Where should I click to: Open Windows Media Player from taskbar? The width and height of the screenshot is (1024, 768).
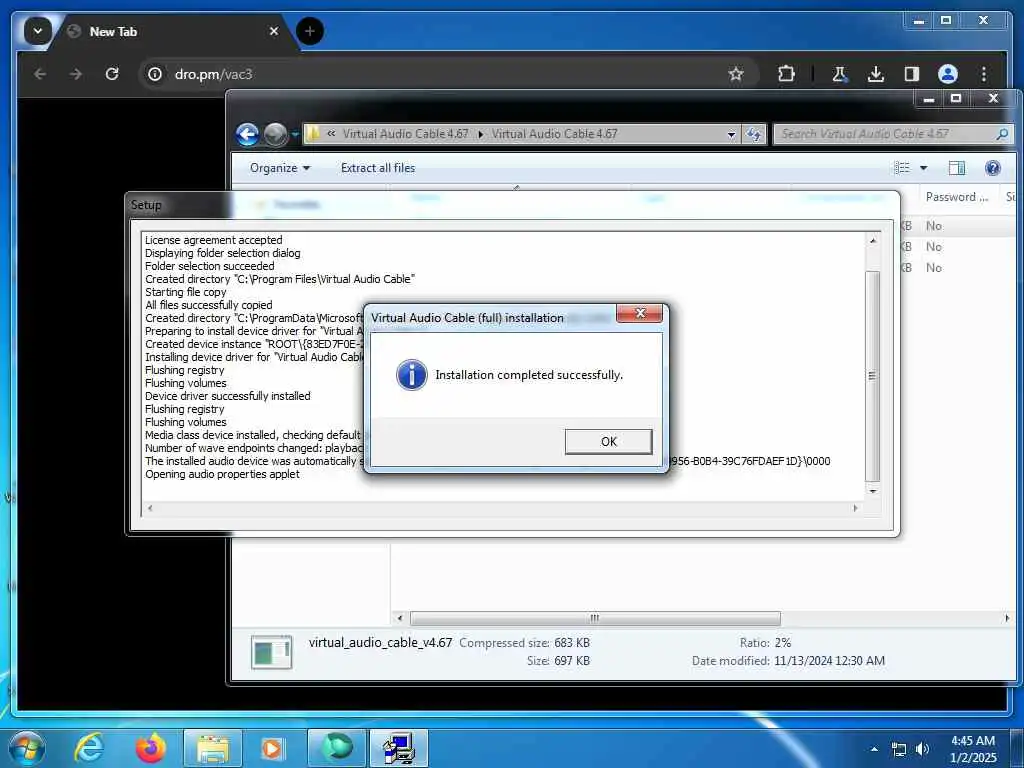(x=274, y=748)
